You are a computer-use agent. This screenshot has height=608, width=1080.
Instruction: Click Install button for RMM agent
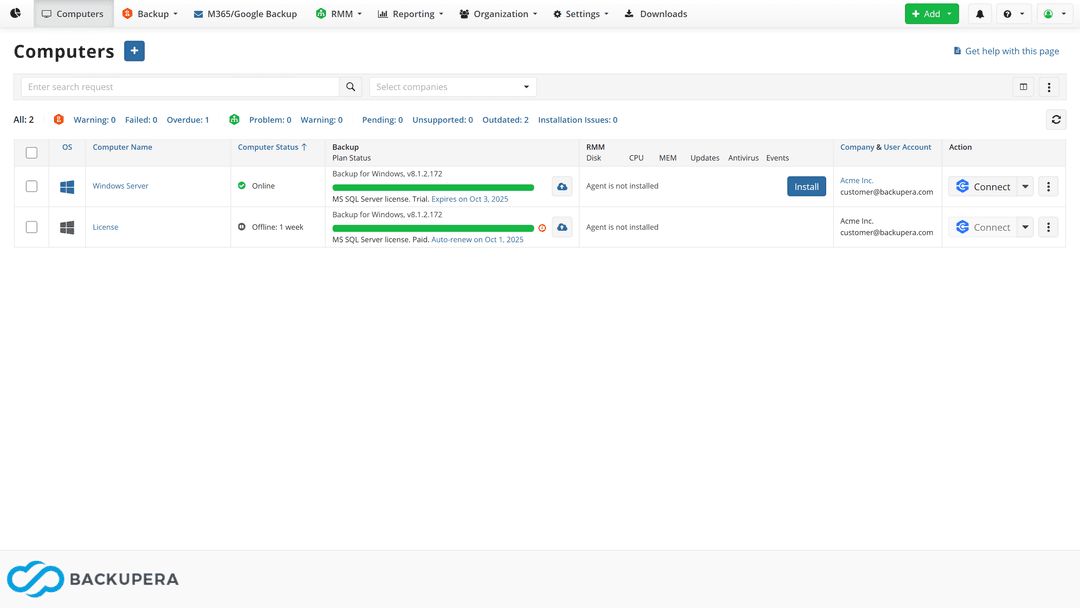tap(806, 186)
